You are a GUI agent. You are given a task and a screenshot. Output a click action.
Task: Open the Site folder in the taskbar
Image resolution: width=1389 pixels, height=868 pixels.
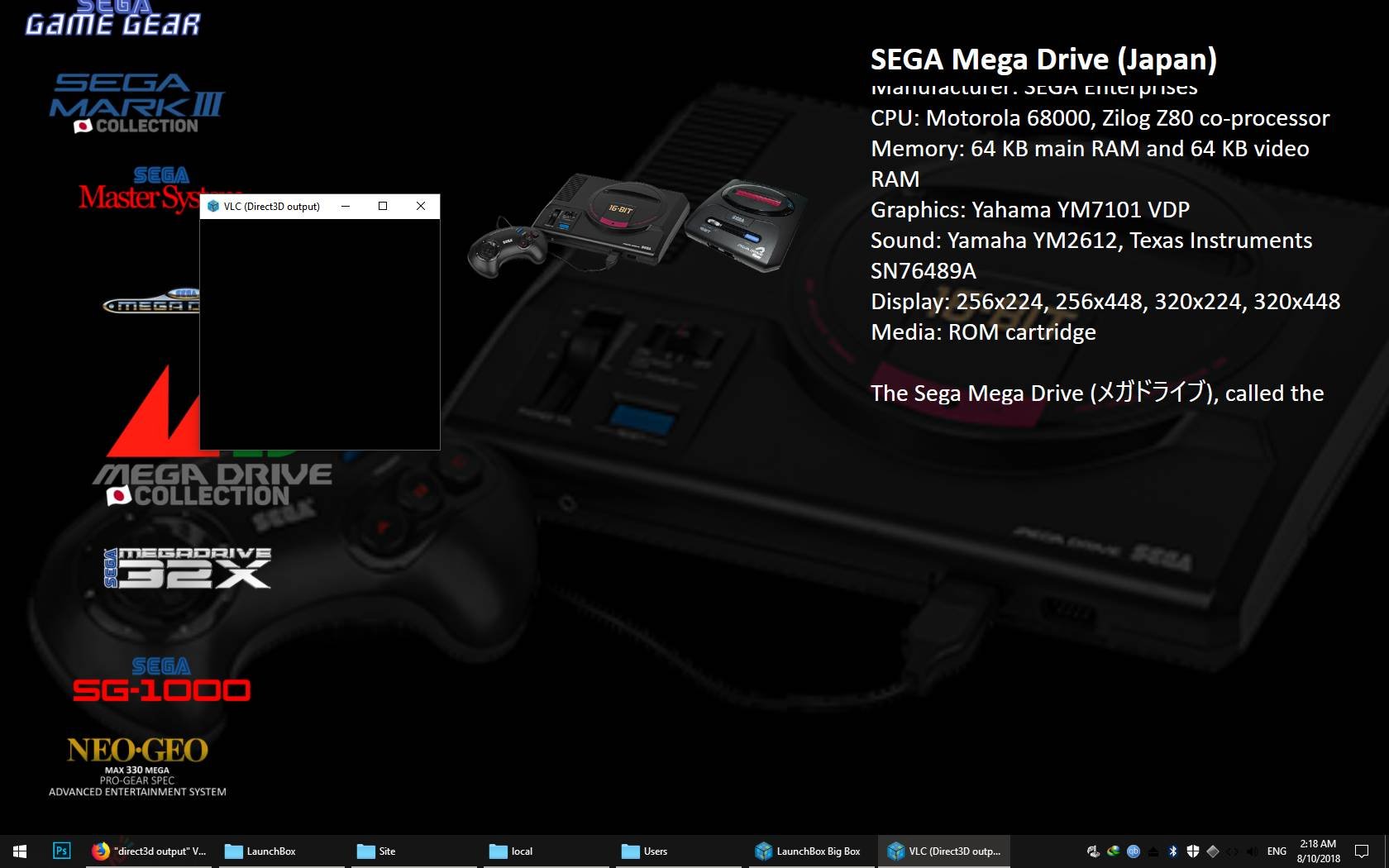click(414, 851)
